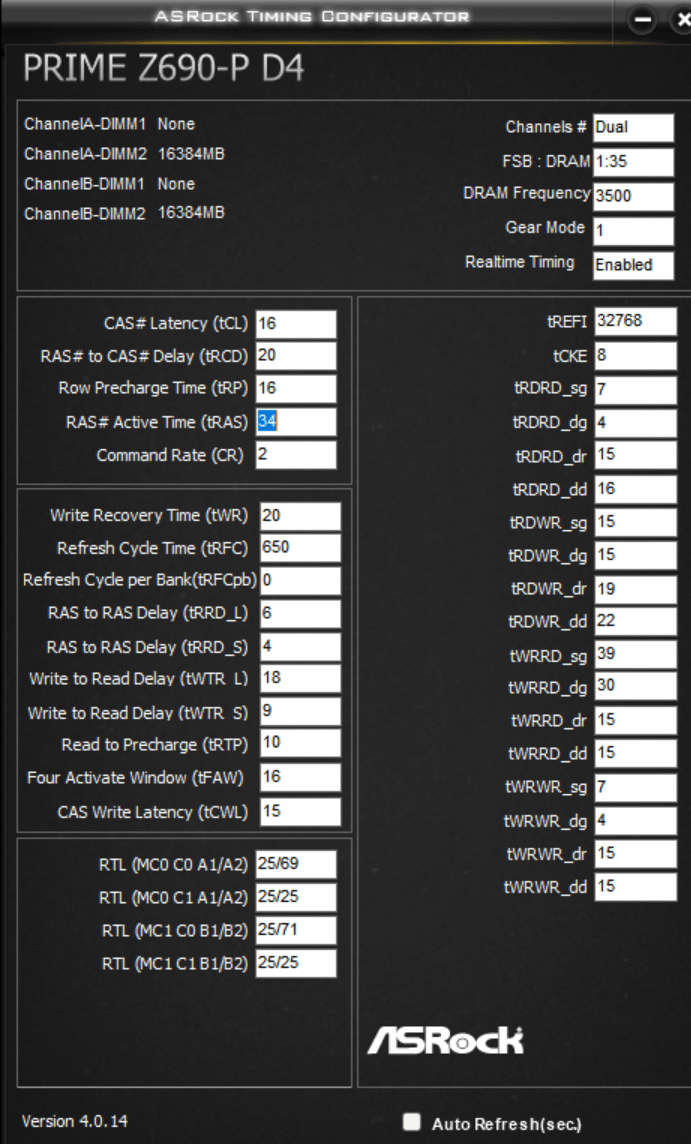Edit the Write to Read Delay tWTR_S field
The height and width of the screenshot is (1144, 691).
[x=301, y=712]
